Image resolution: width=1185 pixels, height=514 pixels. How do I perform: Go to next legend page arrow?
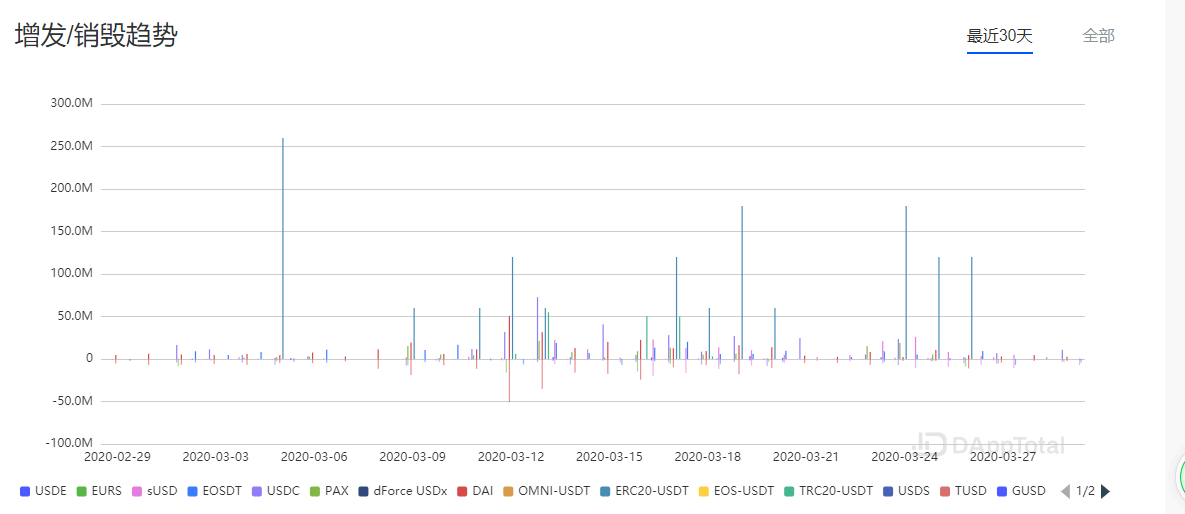pyautogui.click(x=1105, y=491)
